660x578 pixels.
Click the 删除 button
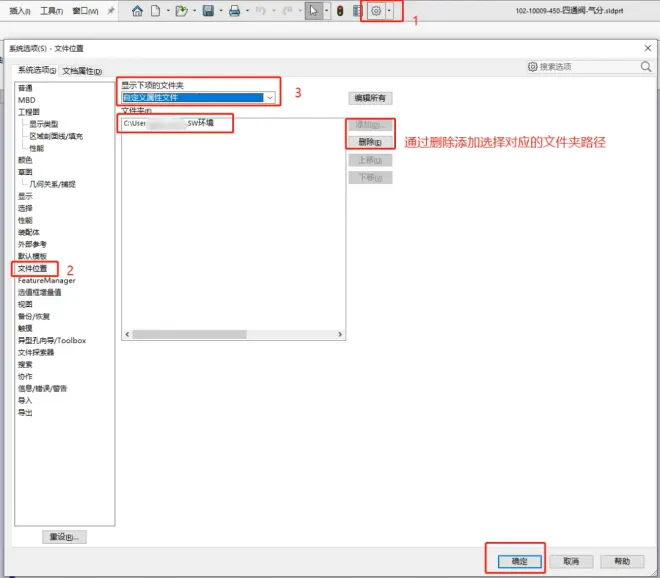pos(369,142)
